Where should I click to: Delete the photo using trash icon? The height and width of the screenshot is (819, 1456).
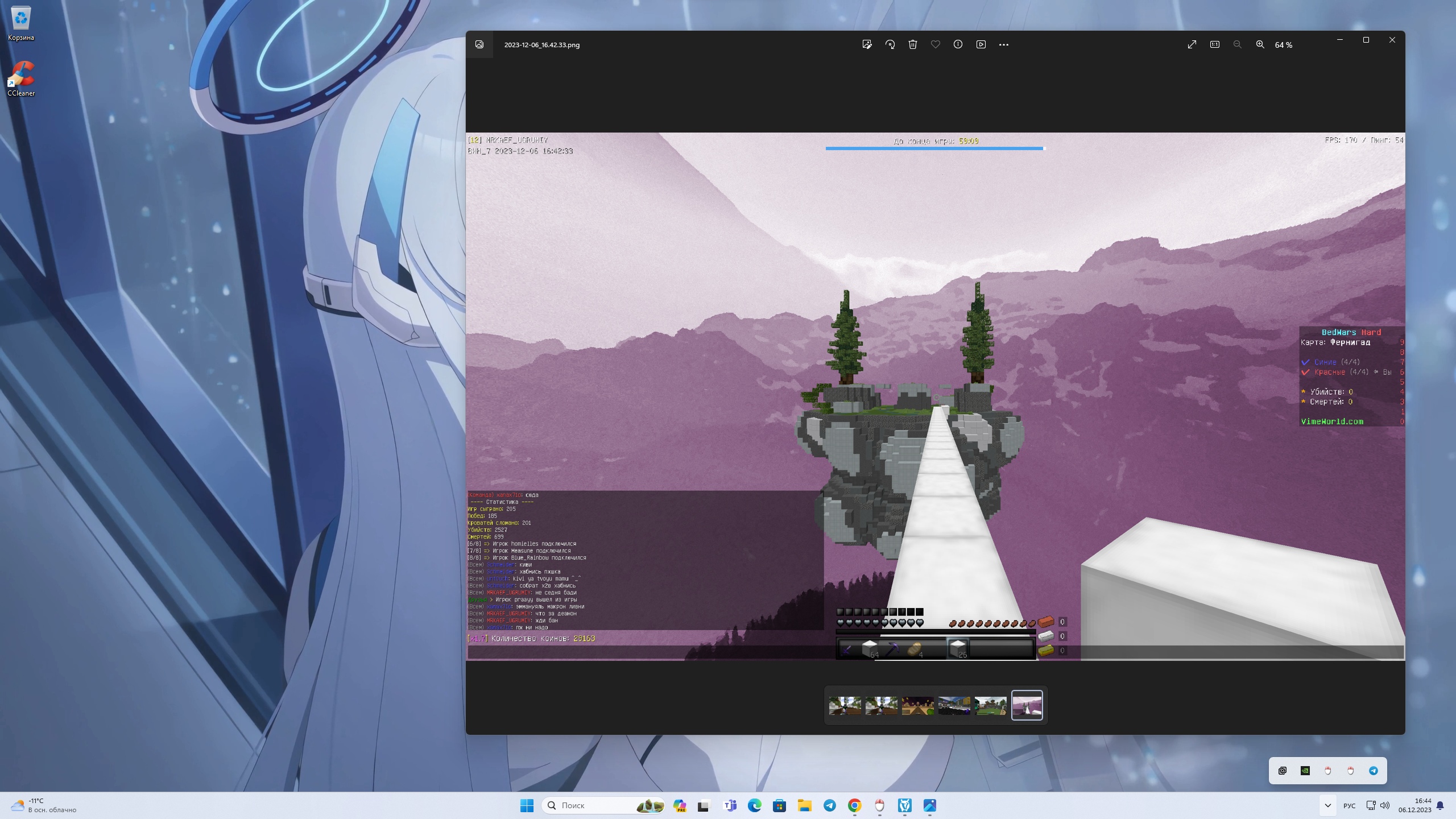point(913,44)
